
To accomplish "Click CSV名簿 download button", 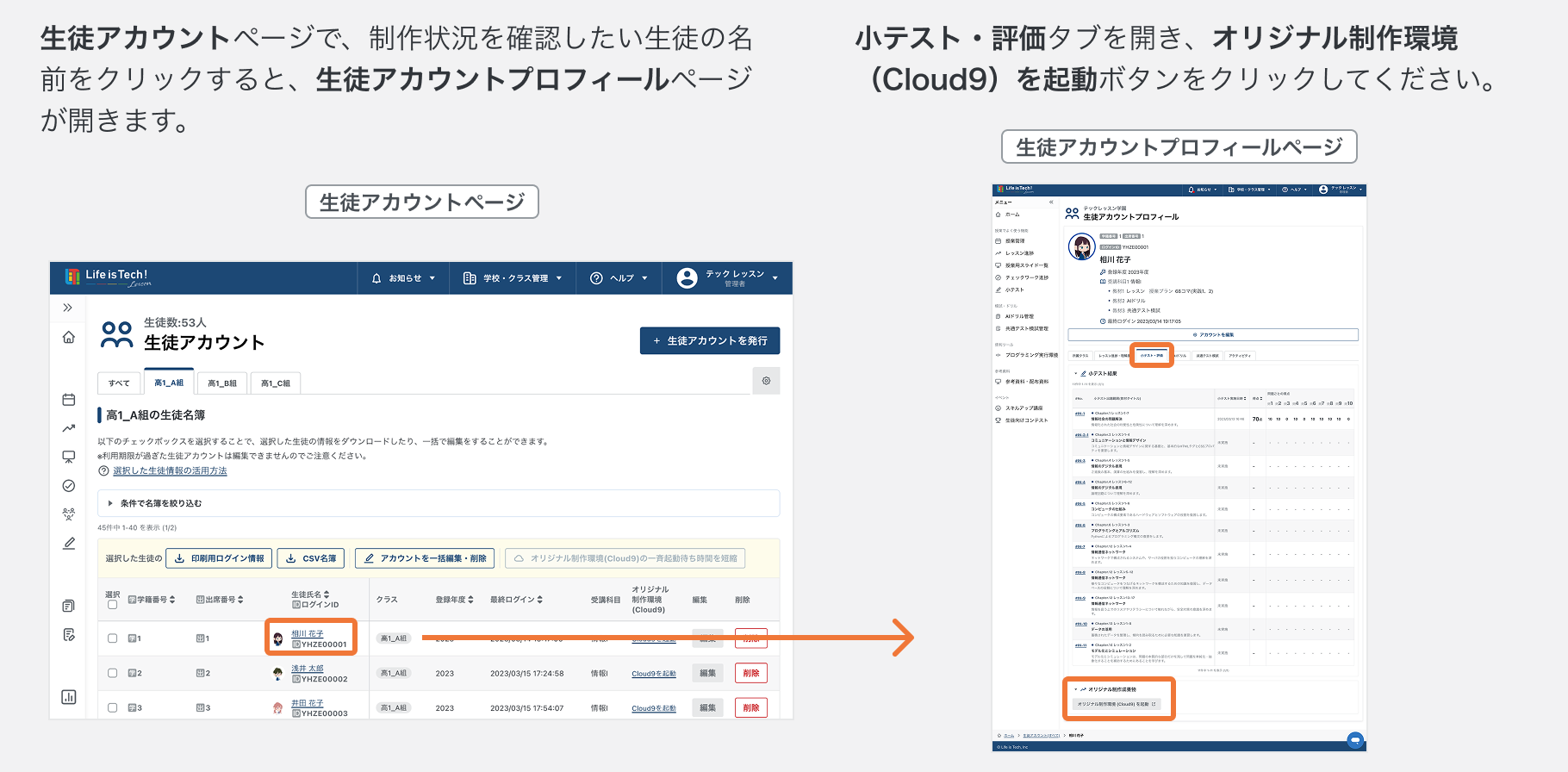I will 311,558.
